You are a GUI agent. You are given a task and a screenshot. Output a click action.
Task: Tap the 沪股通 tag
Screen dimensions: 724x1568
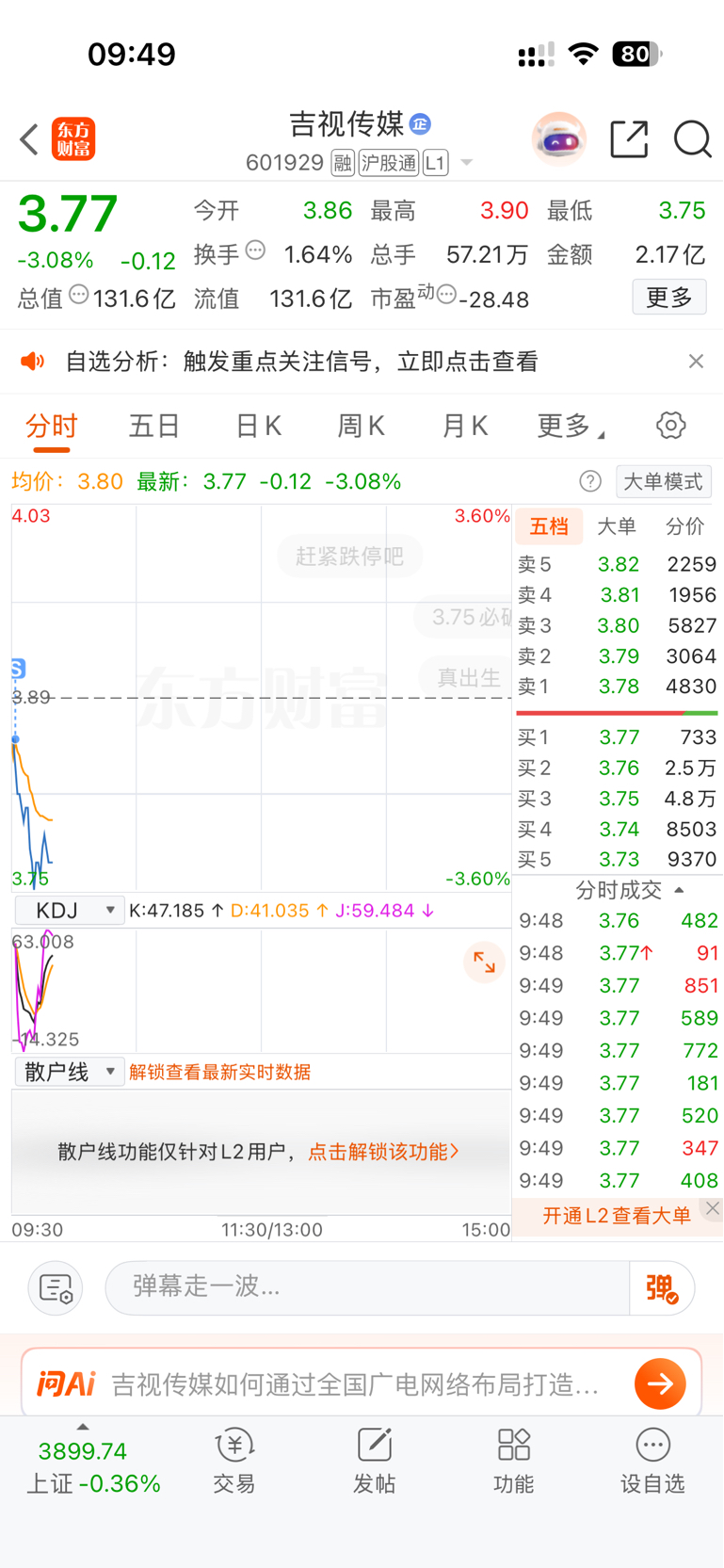(388, 163)
